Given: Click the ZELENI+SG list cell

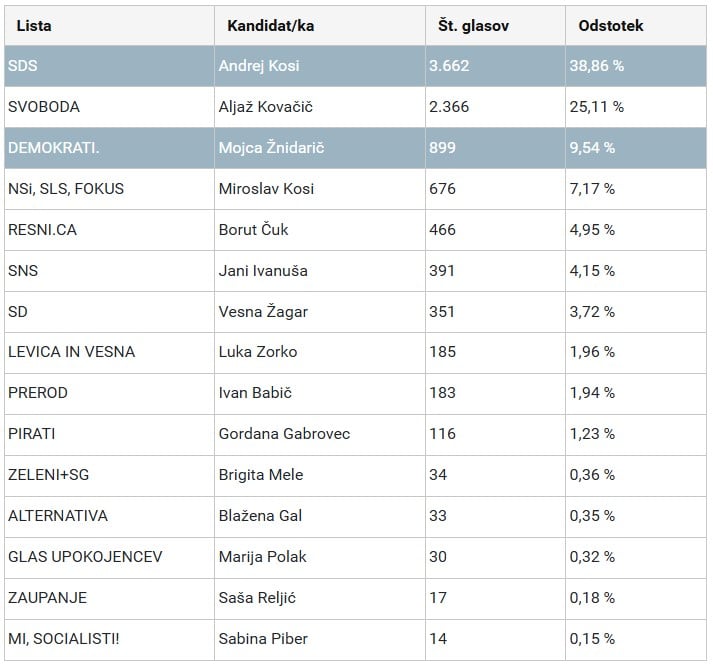Looking at the screenshot, I should tap(48, 475).
